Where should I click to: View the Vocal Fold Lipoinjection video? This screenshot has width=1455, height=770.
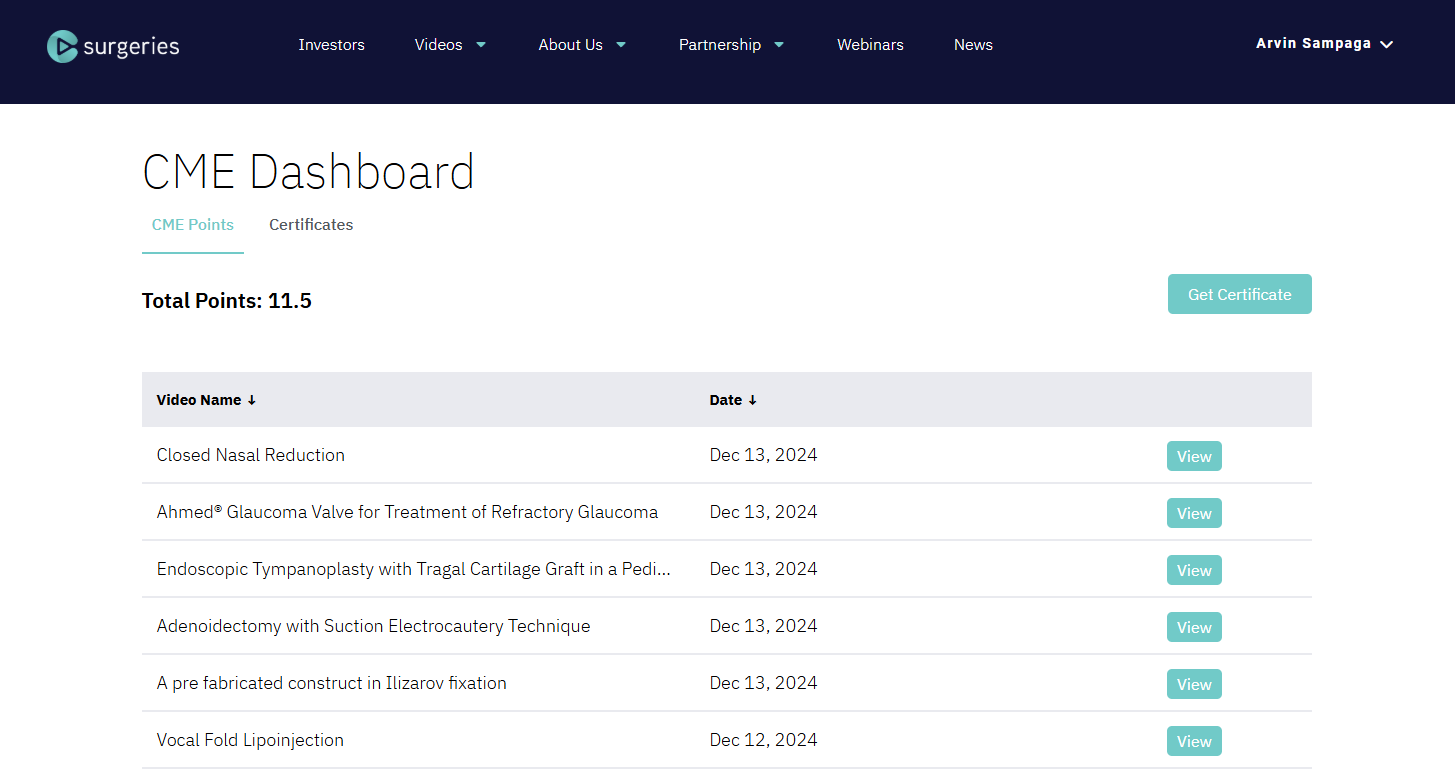click(1194, 741)
